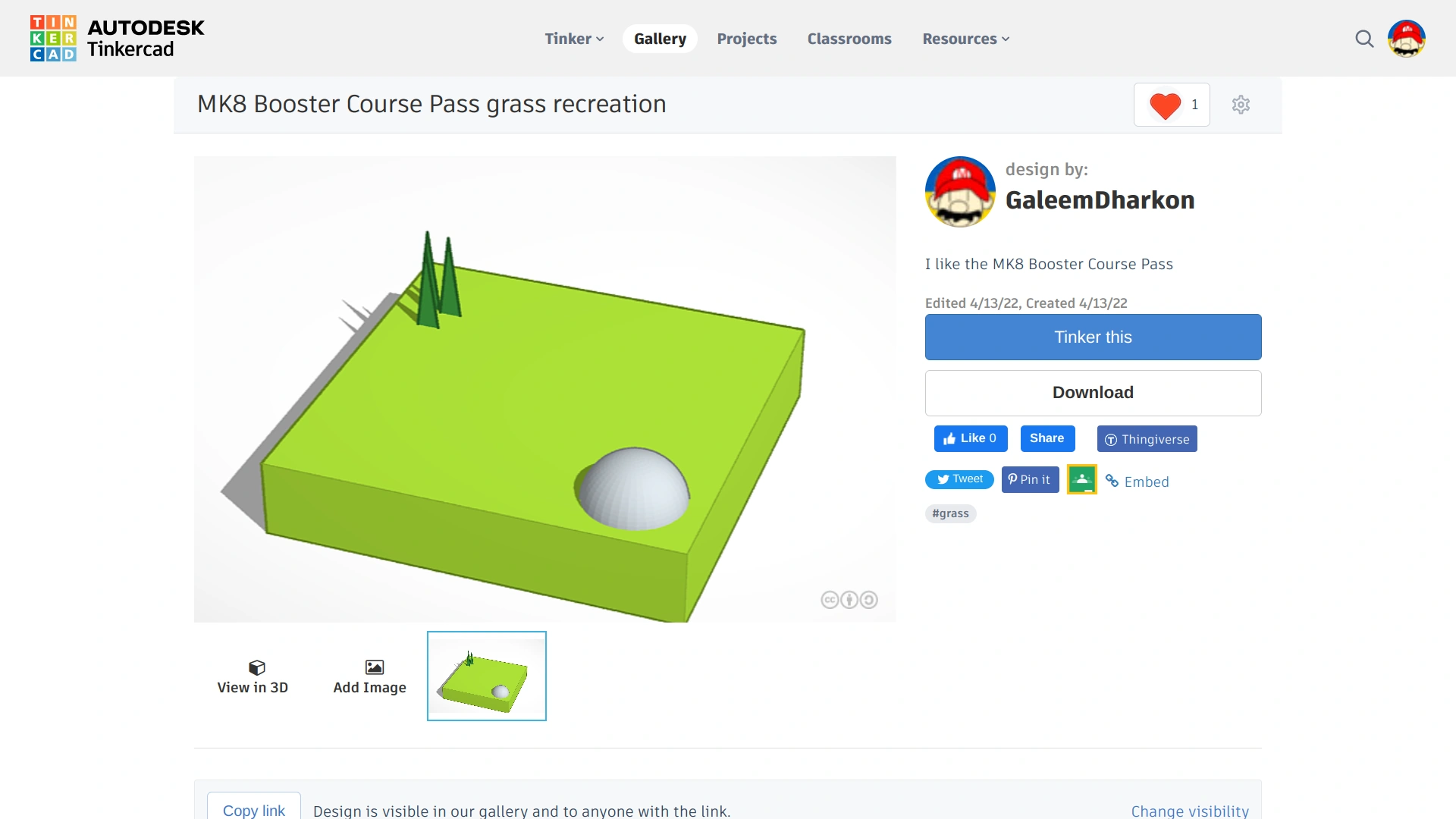The height and width of the screenshot is (819, 1456).
Task: Expand the Resources dropdown menu
Action: pos(965,39)
